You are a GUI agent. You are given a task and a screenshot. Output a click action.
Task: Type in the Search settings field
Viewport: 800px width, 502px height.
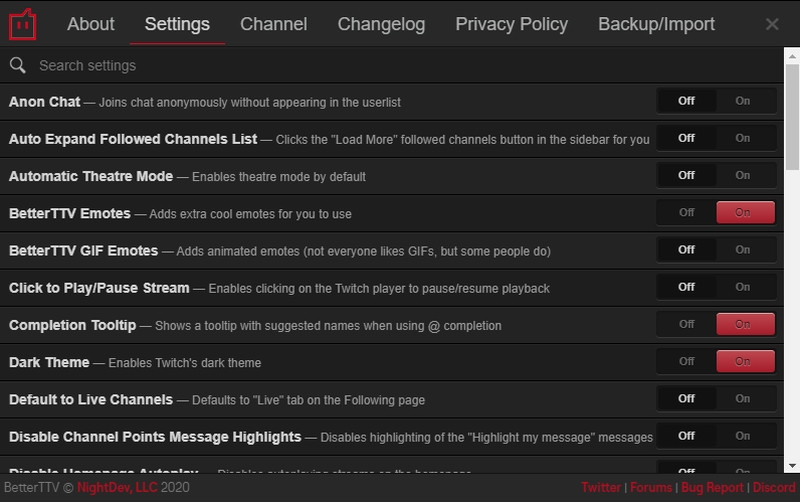pyautogui.click(x=400, y=65)
